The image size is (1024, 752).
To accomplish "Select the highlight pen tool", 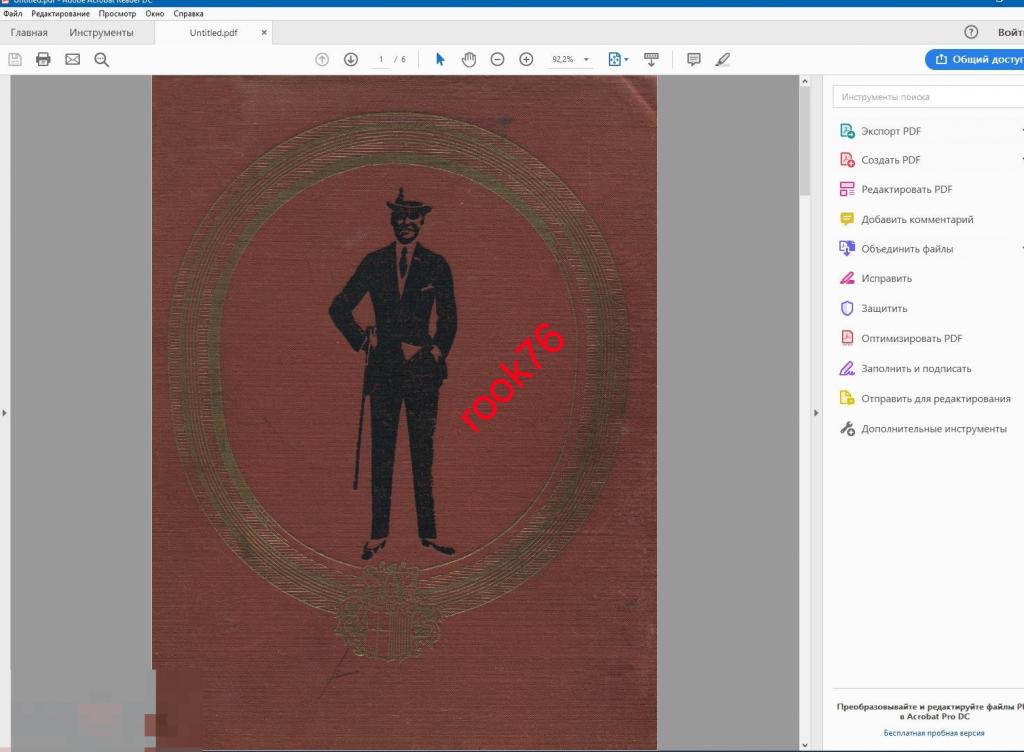I will pyautogui.click(x=722, y=59).
